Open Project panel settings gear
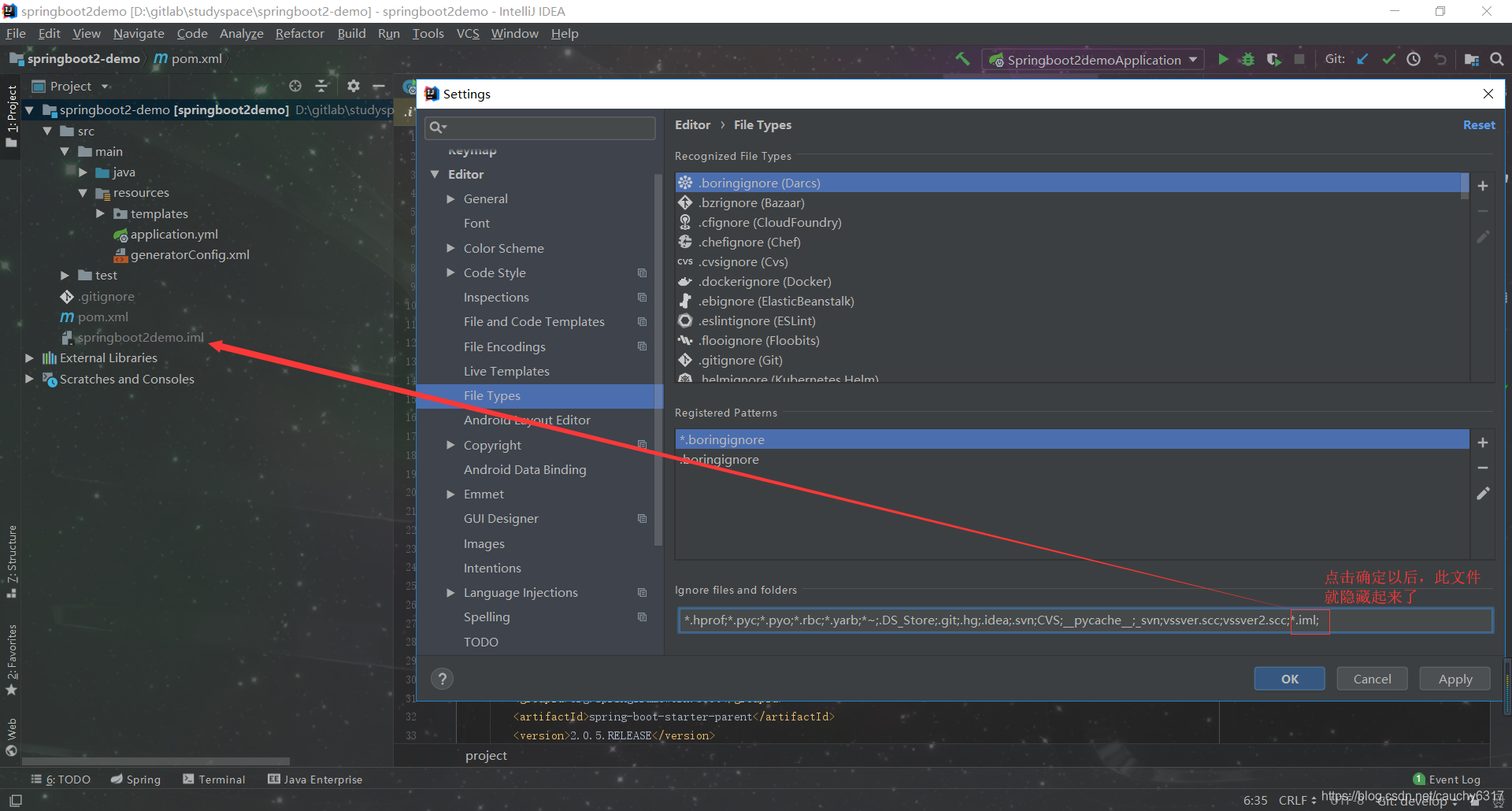The width and height of the screenshot is (1512, 811). point(354,86)
